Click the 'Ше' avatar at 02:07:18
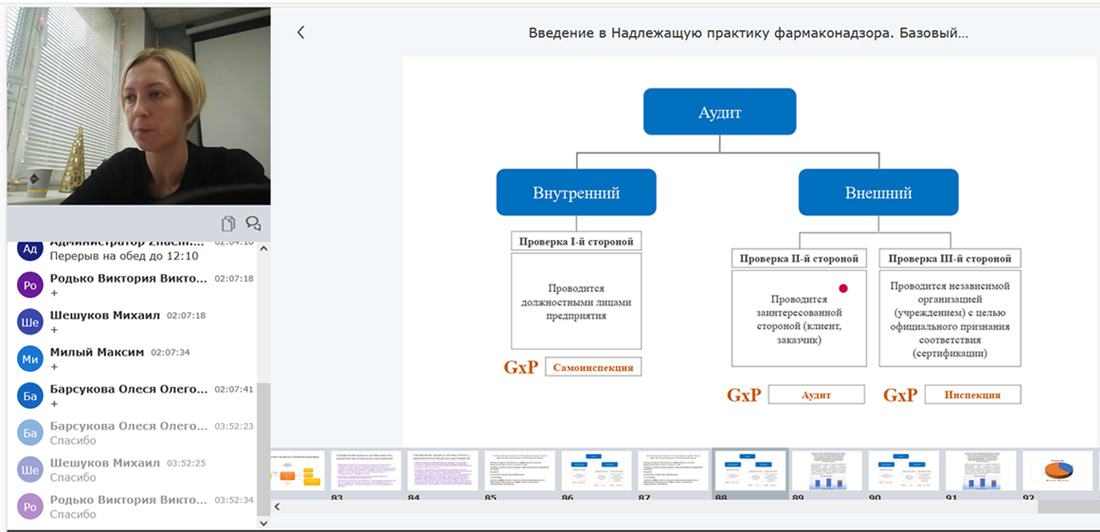1100x532 pixels. 31,321
